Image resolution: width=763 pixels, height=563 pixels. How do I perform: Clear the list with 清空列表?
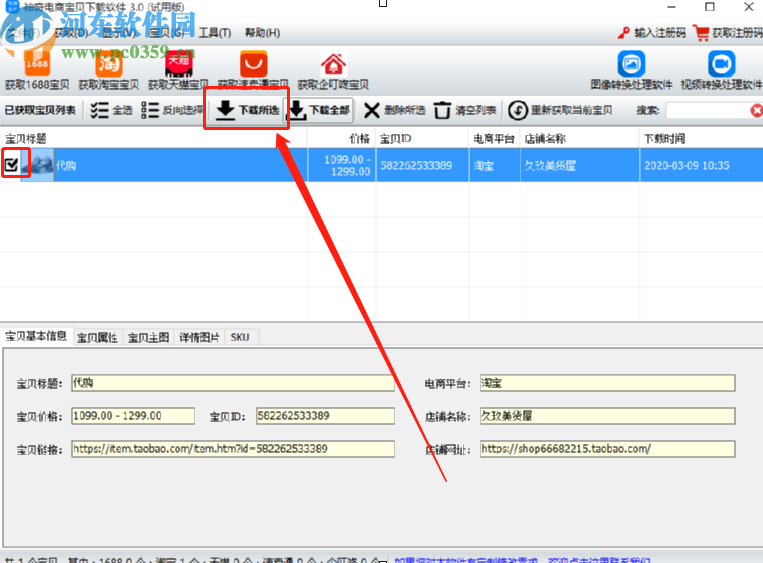click(x=465, y=110)
